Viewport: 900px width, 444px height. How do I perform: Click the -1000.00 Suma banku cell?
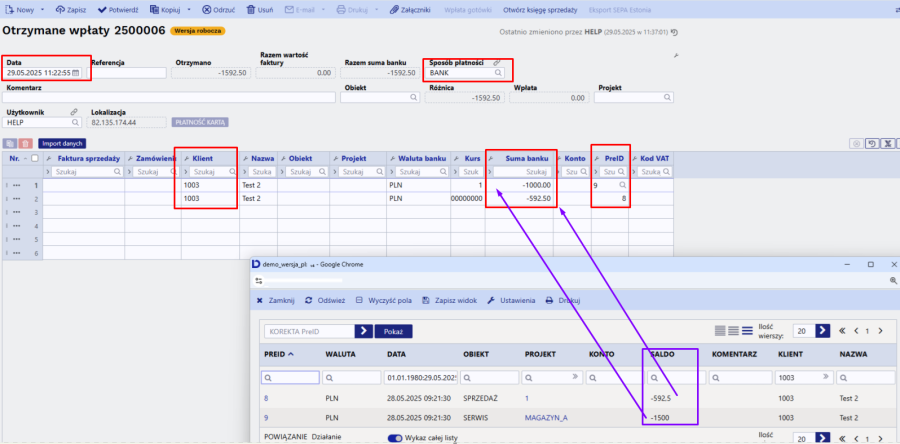519,185
